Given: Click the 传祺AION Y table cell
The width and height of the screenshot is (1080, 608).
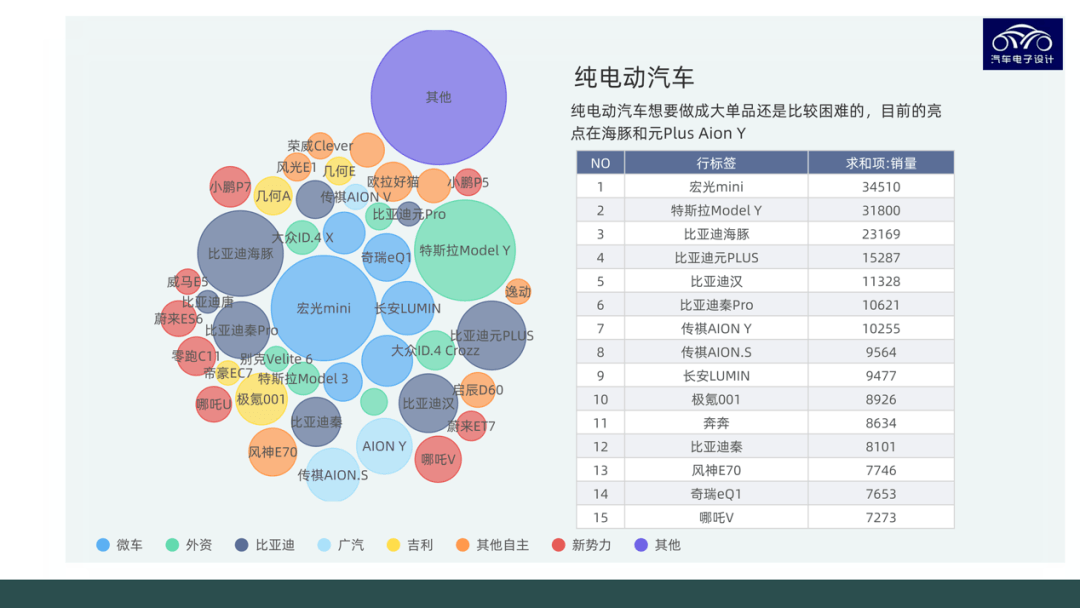Looking at the screenshot, I should (716, 328).
